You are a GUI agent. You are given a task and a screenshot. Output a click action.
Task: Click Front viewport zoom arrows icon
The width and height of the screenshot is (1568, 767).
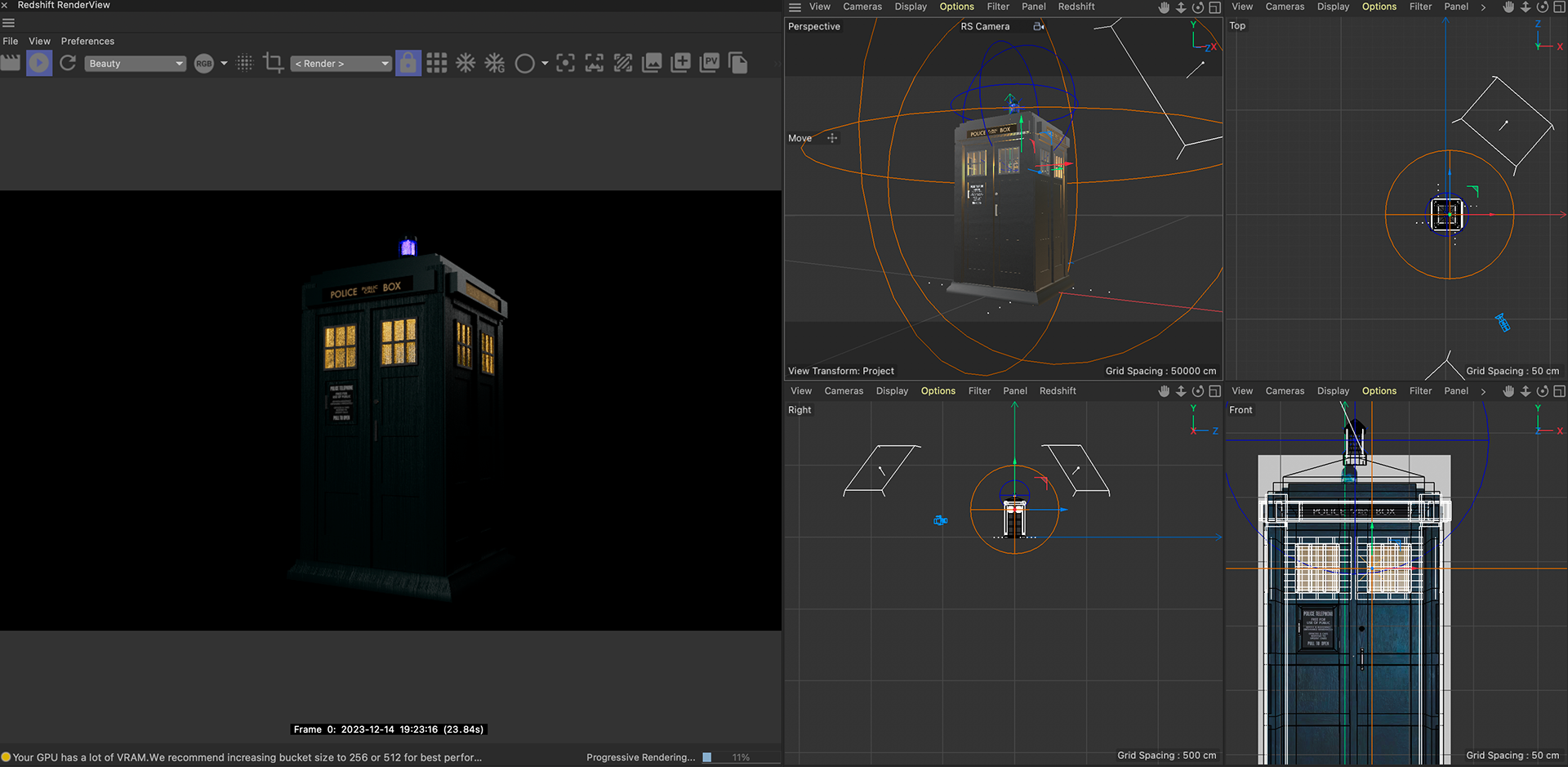point(1526,391)
